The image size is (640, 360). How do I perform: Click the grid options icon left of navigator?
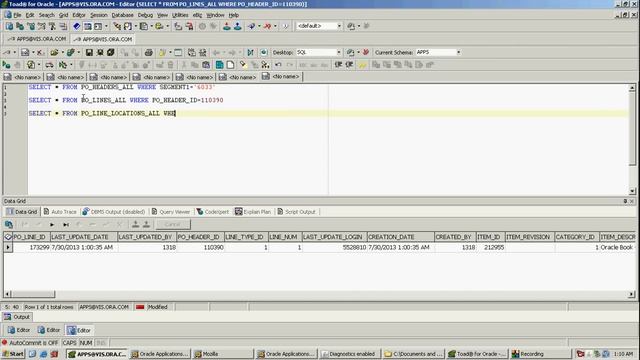coord(9,224)
